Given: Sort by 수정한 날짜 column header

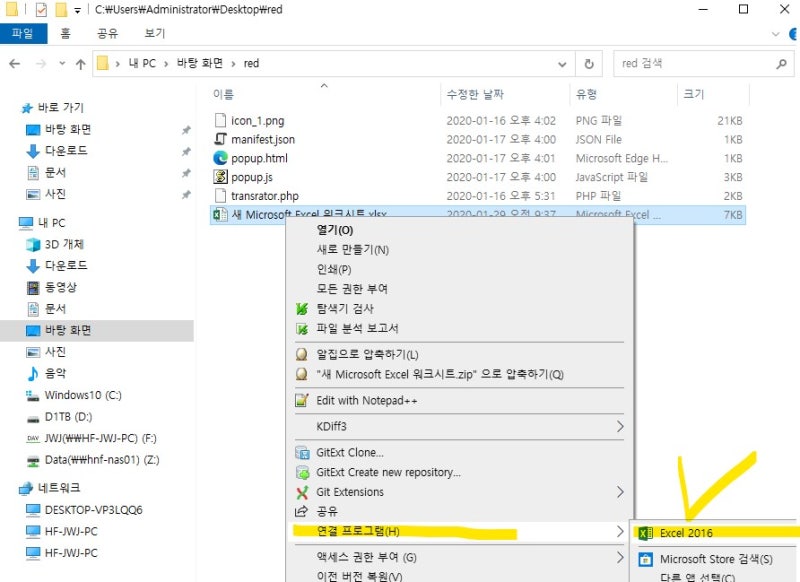Looking at the screenshot, I should pos(475,94).
